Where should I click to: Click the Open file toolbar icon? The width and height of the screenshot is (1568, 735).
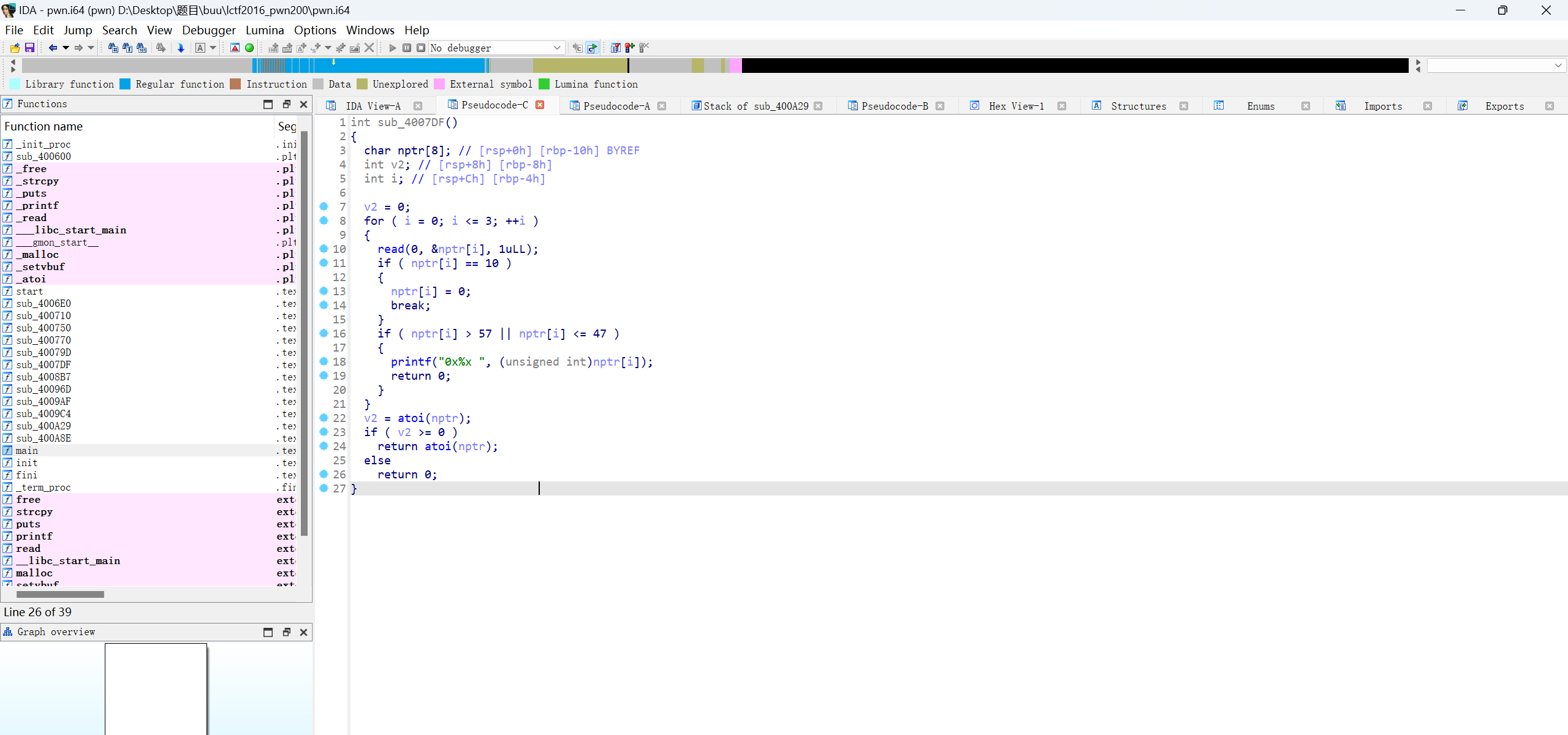[15, 48]
